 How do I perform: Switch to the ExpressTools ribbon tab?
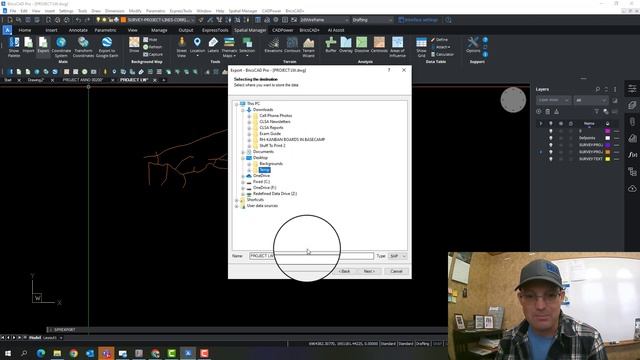pos(215,30)
